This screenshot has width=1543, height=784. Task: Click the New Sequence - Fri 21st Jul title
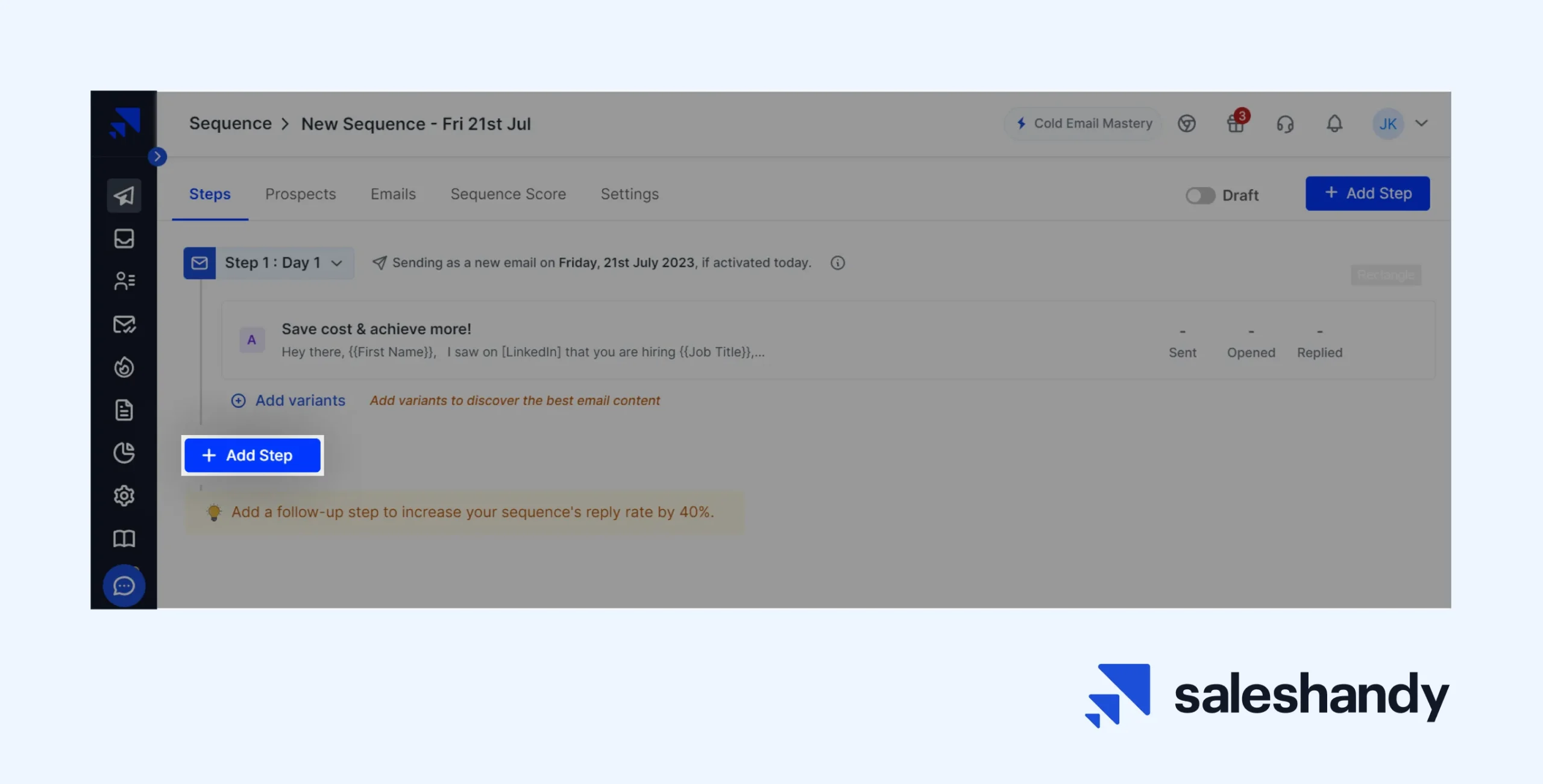click(416, 124)
